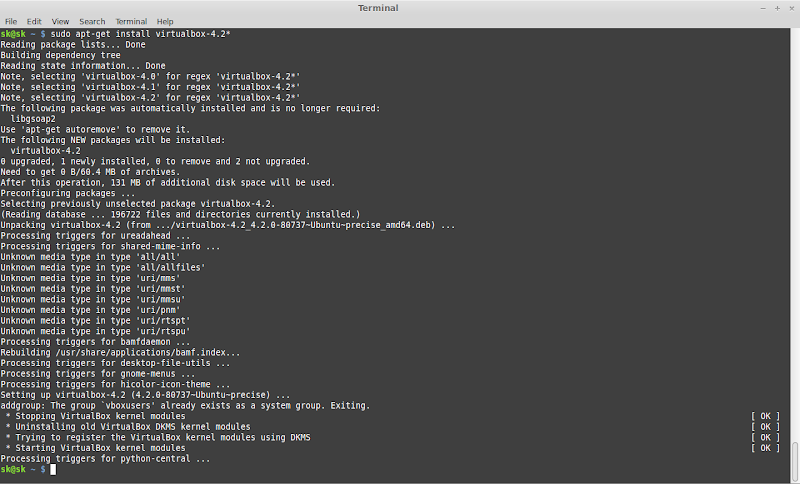Screen dimensions: 800x484
Task: Click the line ending with 'uri/mms'
Action: coord(90,278)
